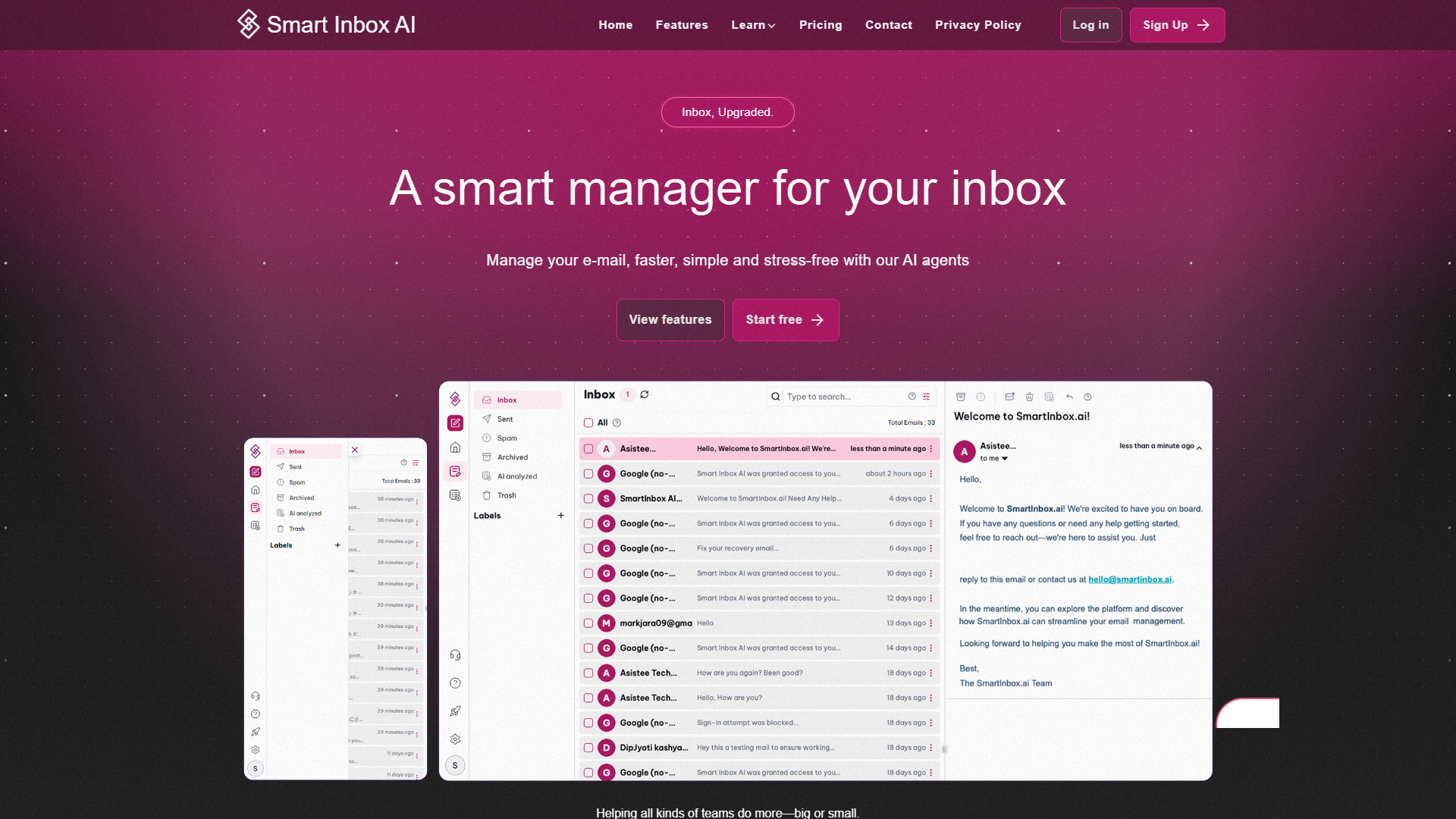Image resolution: width=1456 pixels, height=819 pixels.
Task: Select Sent folder in desktop preview
Action: (518, 419)
